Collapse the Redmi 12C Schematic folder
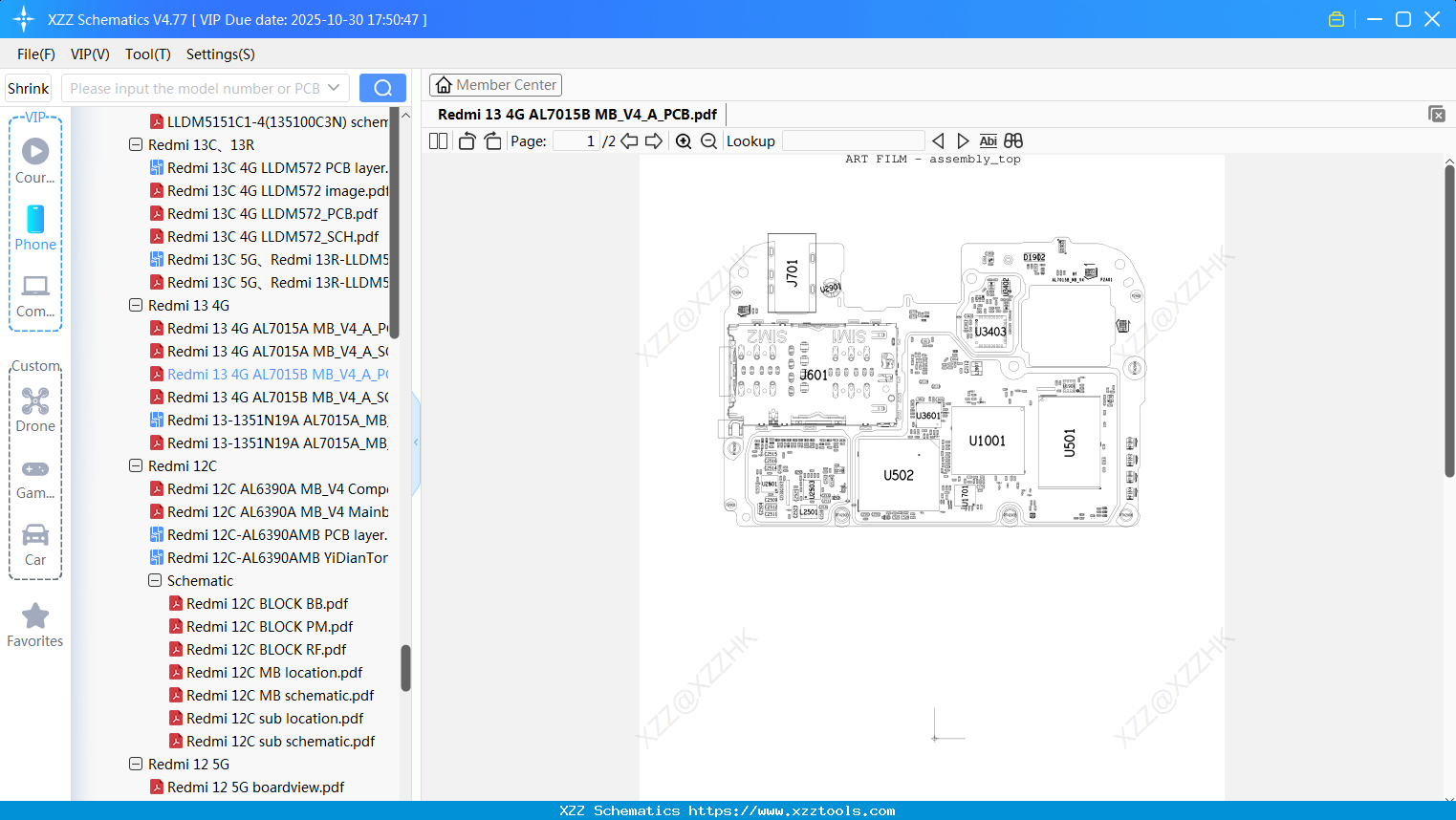The image size is (1456, 820). (x=154, y=580)
